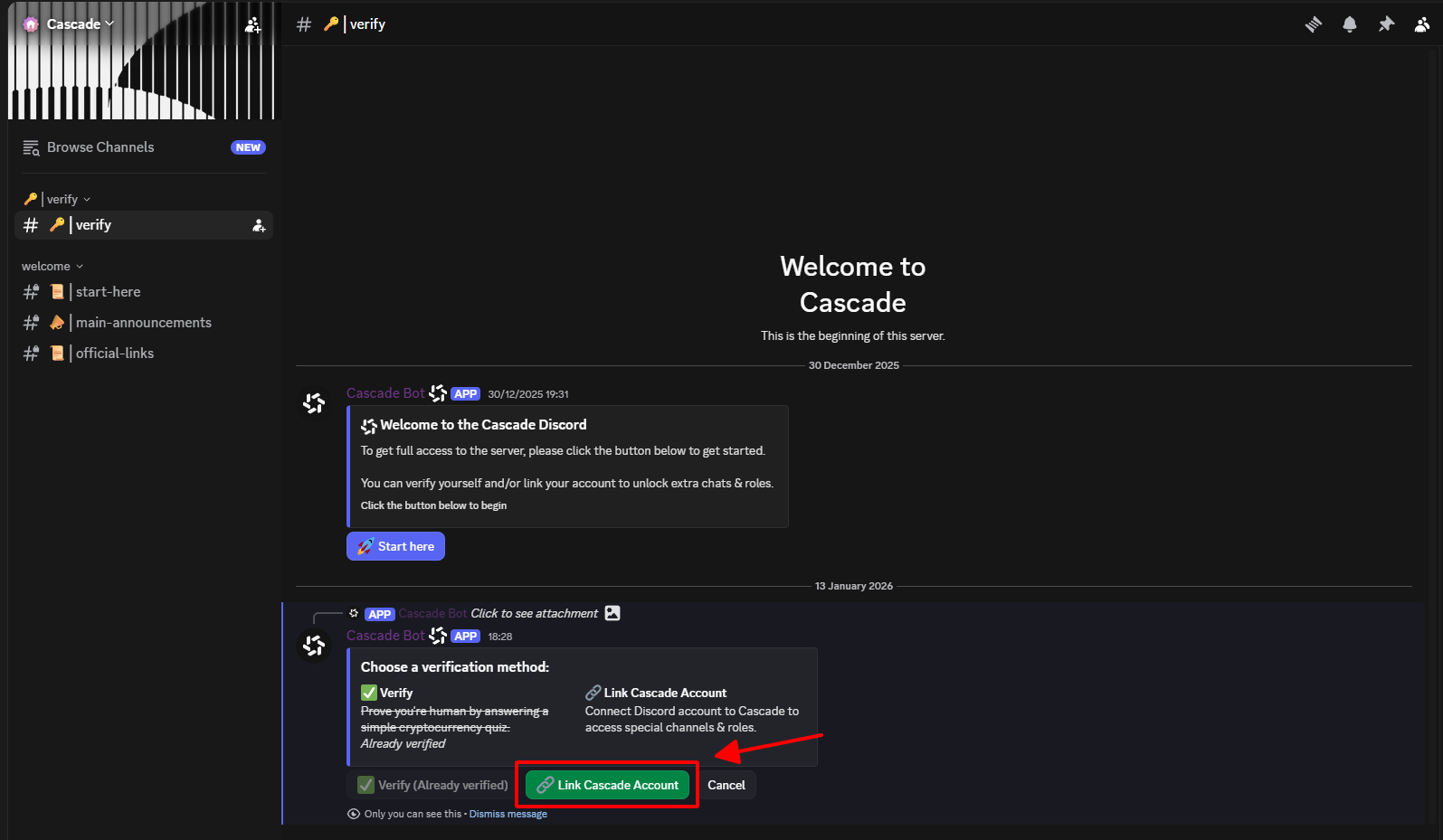Open the Threads icon in channel header
Viewport: 1443px width, 840px height.
[1313, 24]
